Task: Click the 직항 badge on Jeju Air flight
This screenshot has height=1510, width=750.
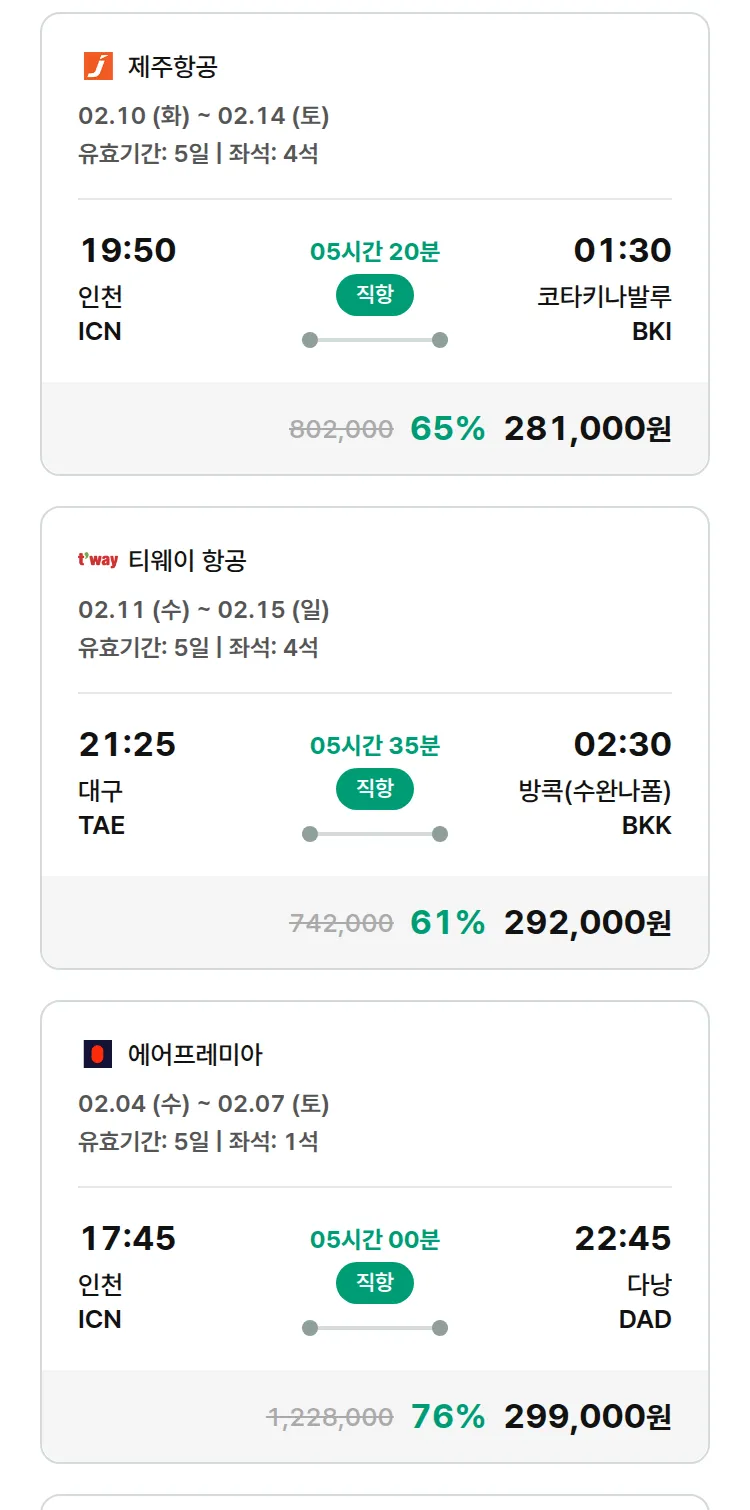Action: [374, 295]
